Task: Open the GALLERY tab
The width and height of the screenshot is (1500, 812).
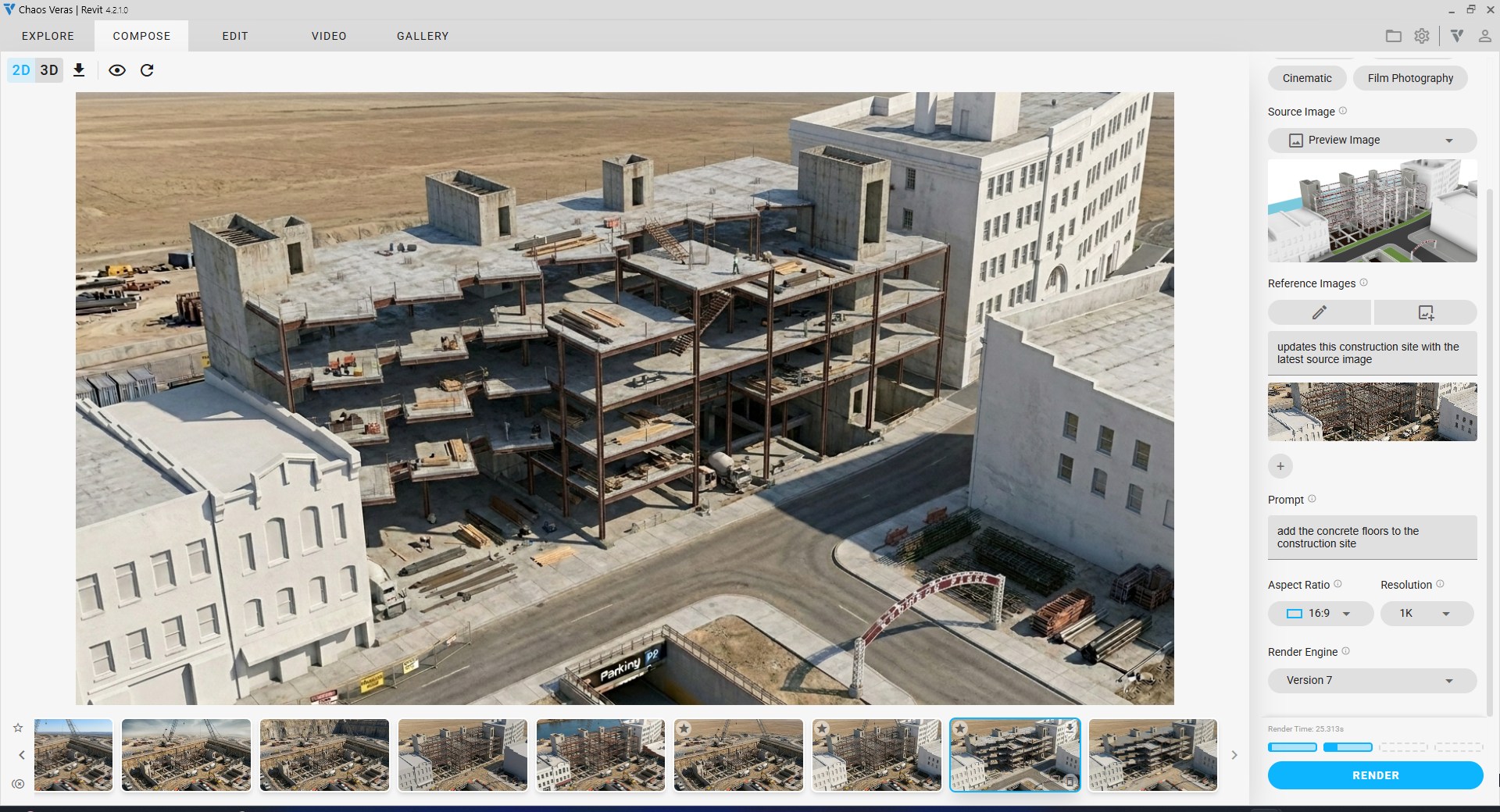Action: [423, 36]
